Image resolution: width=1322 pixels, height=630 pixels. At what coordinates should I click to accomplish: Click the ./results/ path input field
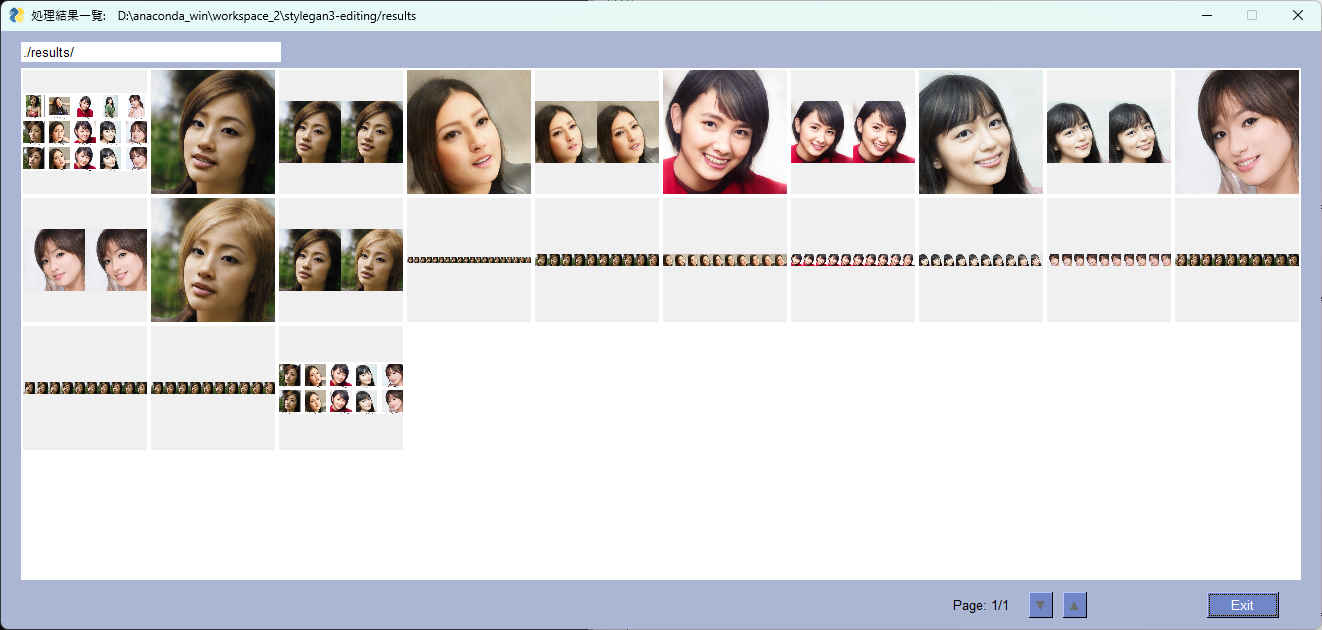point(150,52)
